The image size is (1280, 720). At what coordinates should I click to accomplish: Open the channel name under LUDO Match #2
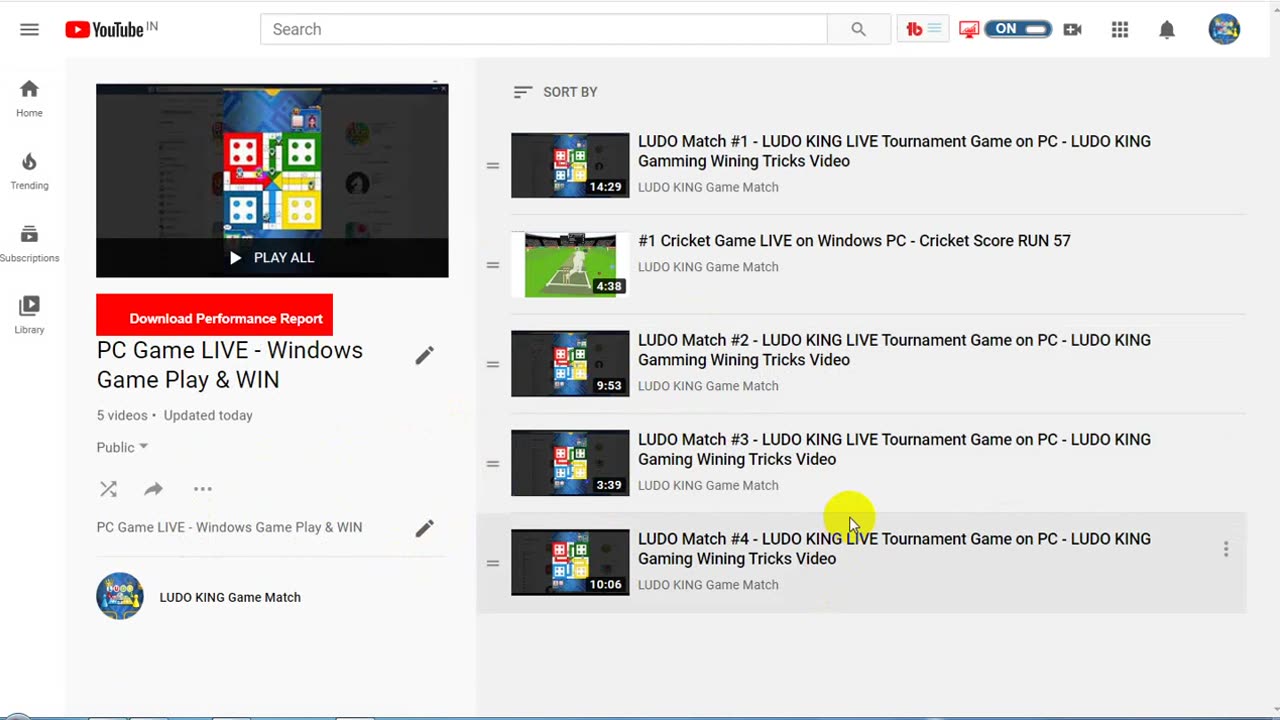click(708, 386)
